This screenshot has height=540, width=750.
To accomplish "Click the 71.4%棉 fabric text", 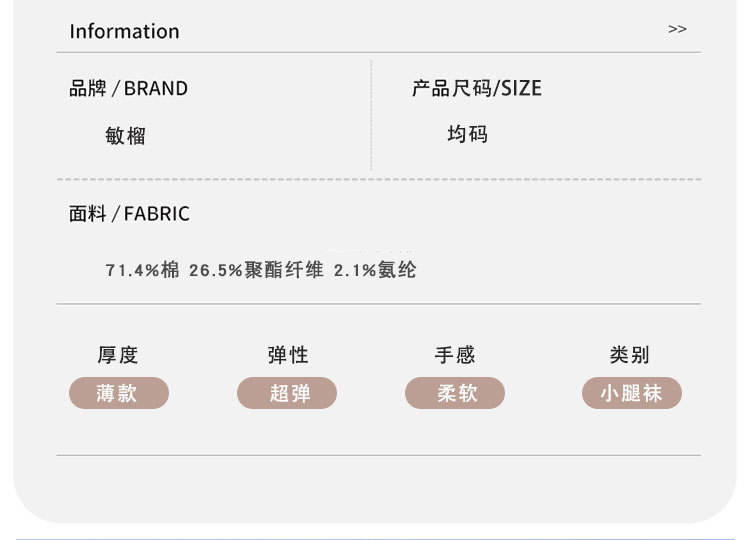I will [x=142, y=270].
